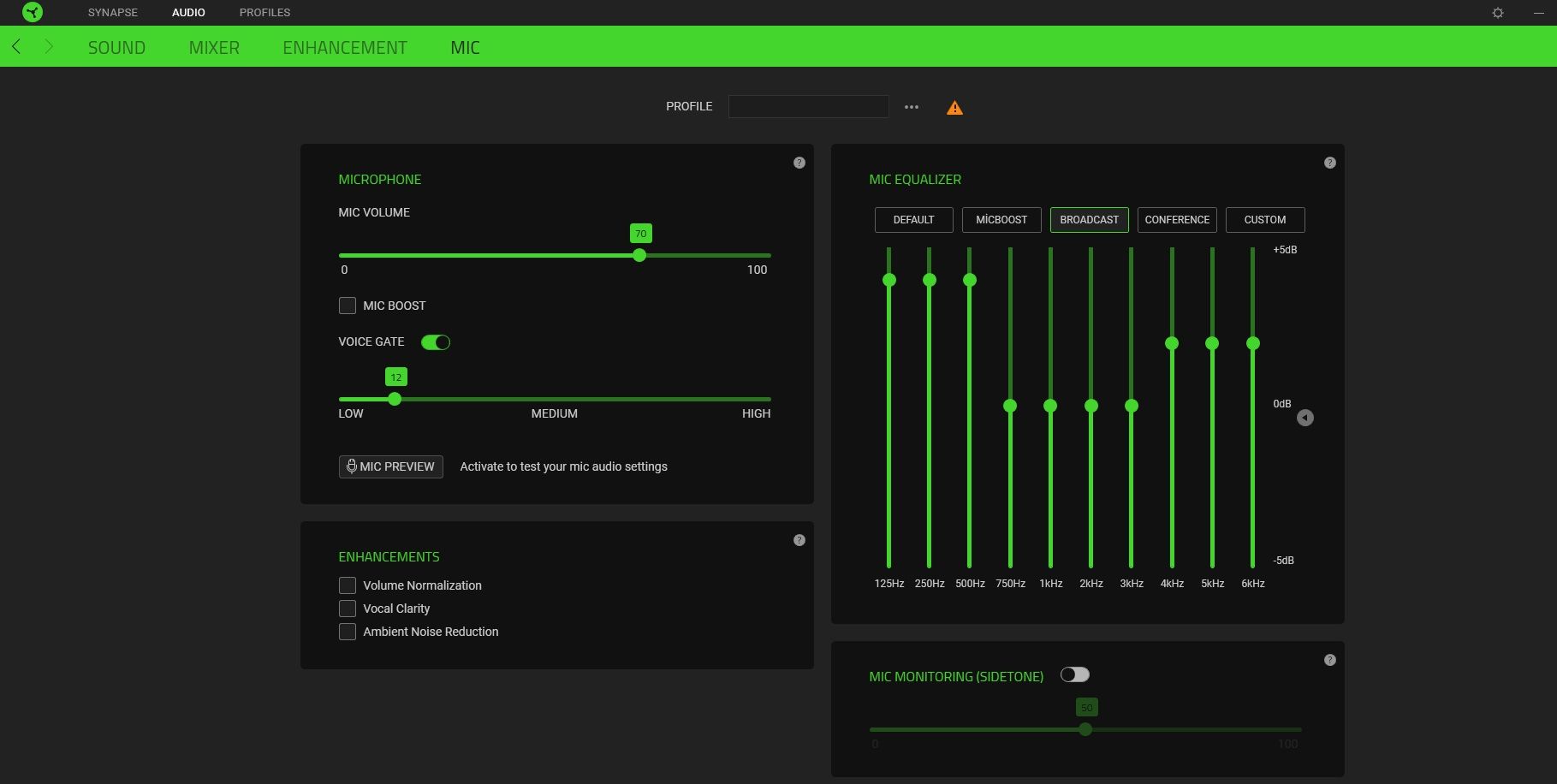Viewport: 1557px width, 784px height.
Task: Click the -5dB equalizer scale label
Action: (1283, 561)
